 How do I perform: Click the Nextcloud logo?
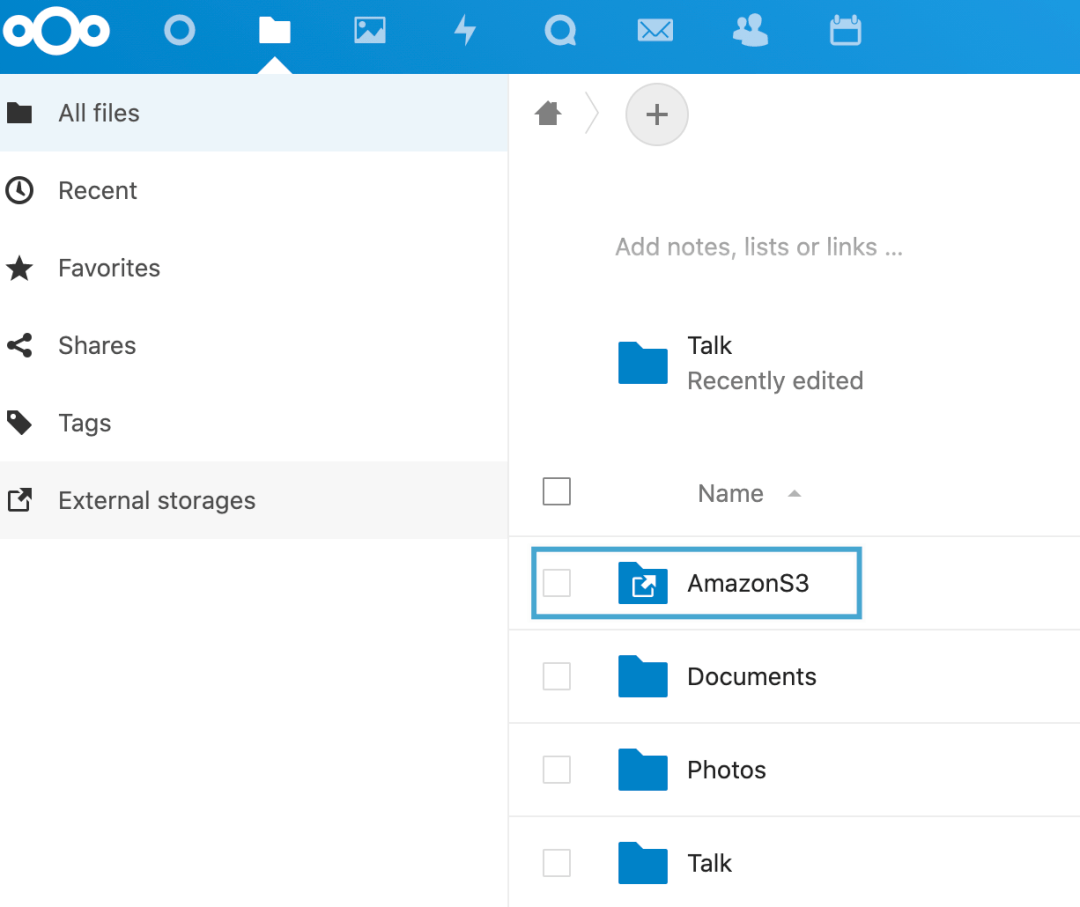pos(56,31)
